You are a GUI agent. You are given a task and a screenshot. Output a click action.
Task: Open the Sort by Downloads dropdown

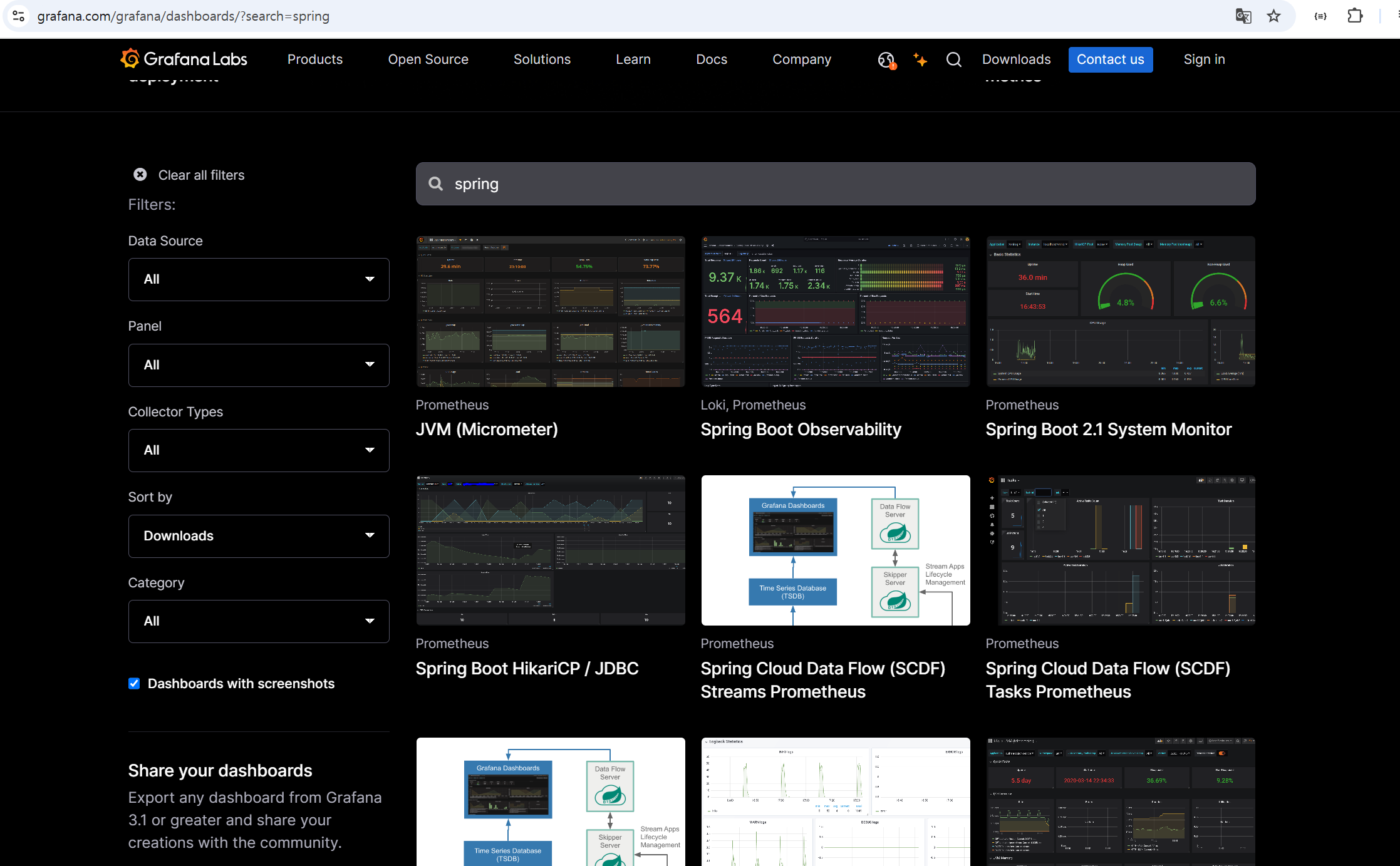[259, 536]
